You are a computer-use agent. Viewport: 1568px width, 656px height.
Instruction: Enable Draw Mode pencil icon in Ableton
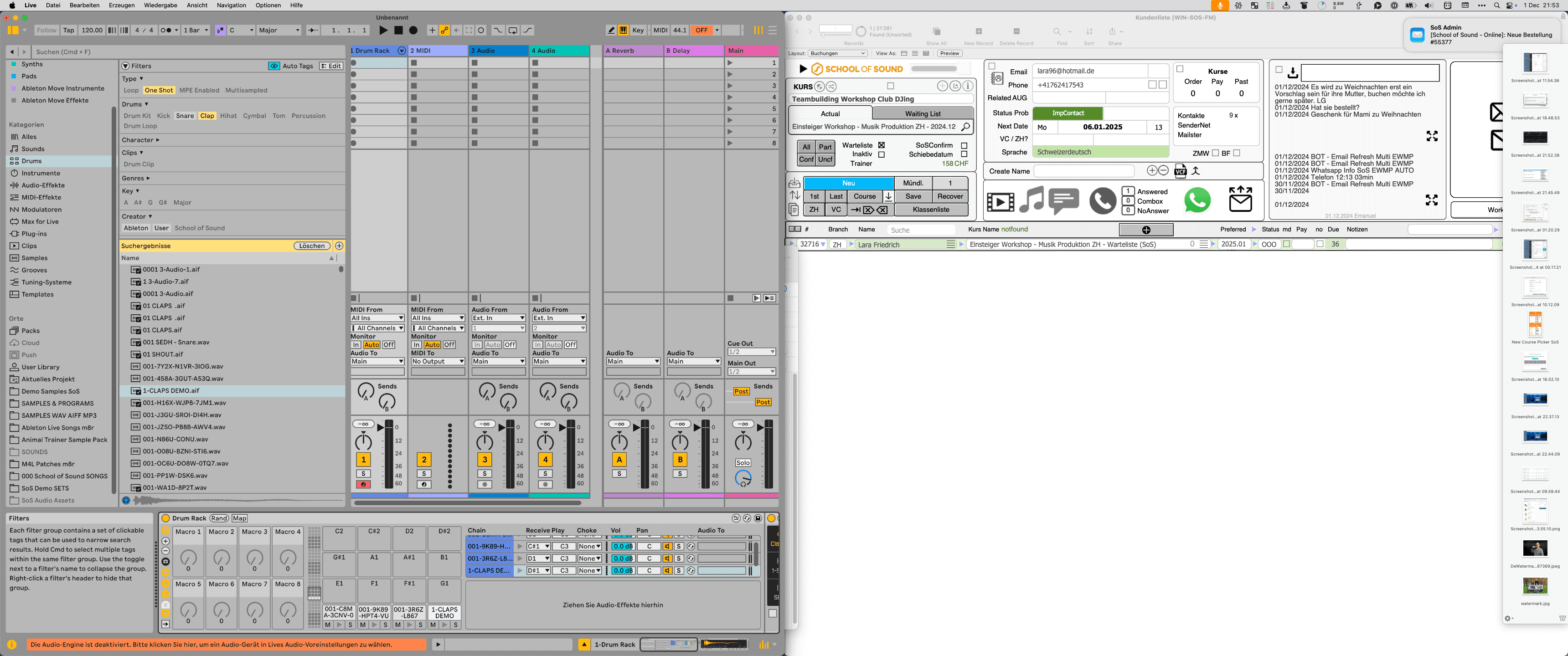(x=611, y=30)
